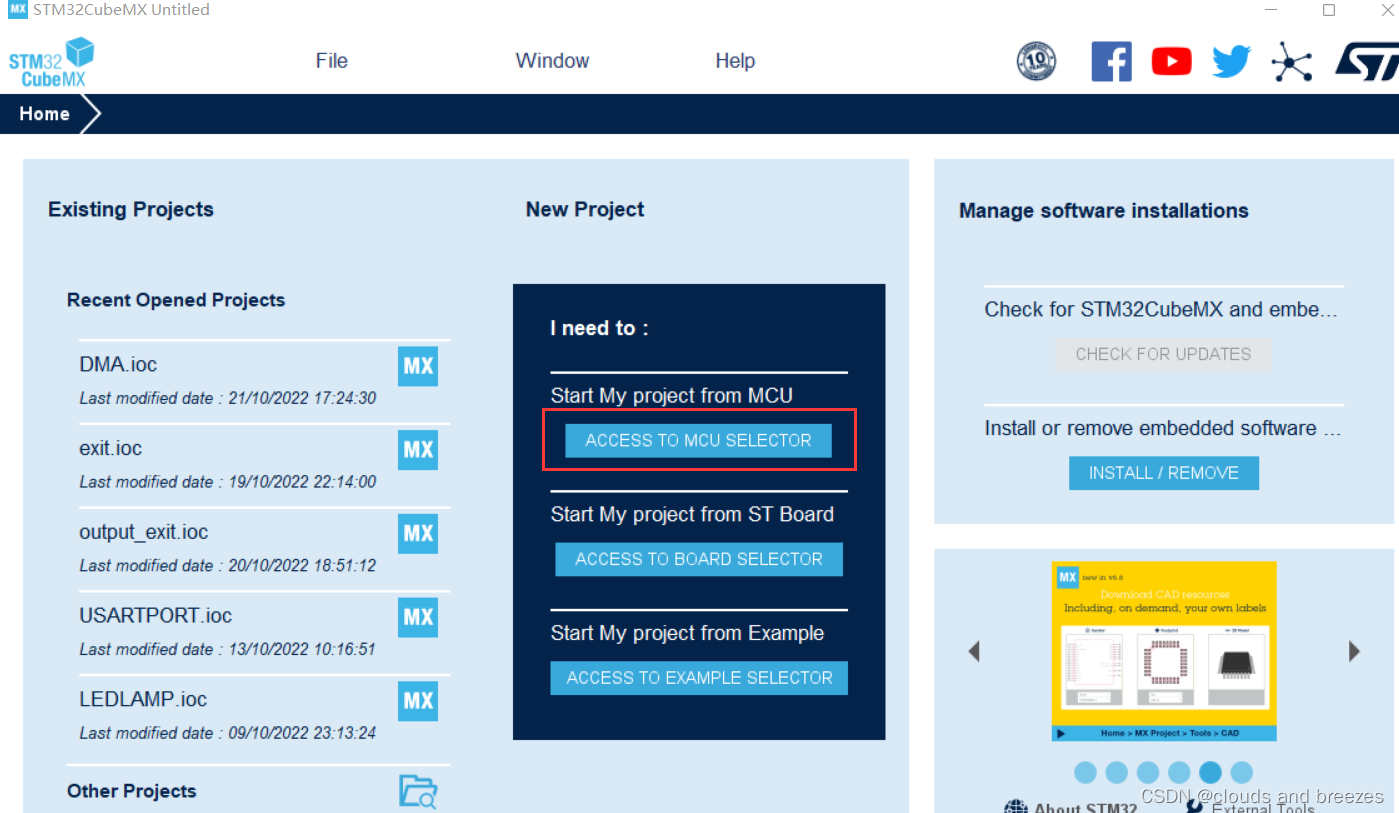Open the YouTube icon link
The width and height of the screenshot is (1399, 813).
click(1171, 62)
